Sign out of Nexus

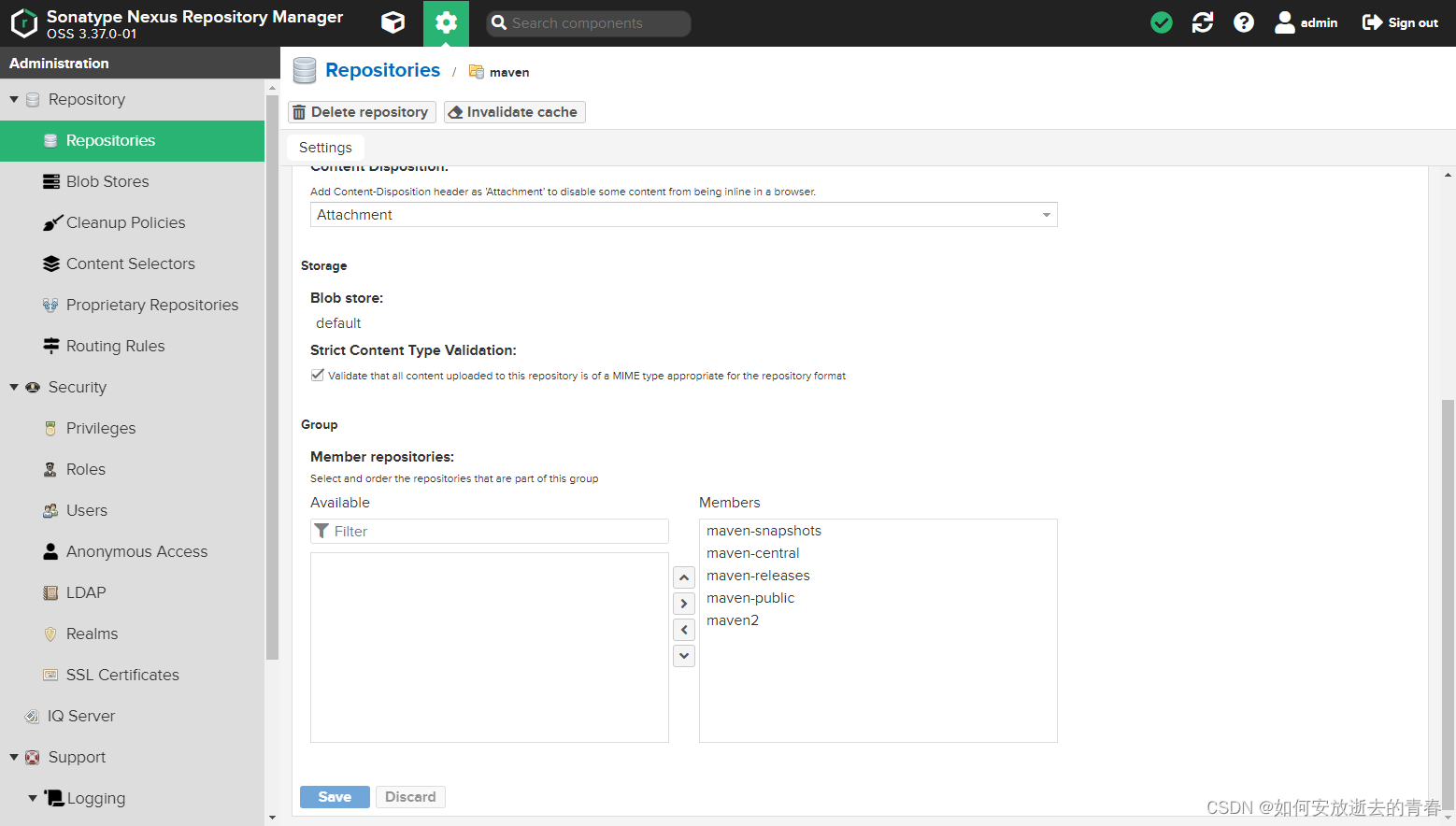[x=1400, y=22]
